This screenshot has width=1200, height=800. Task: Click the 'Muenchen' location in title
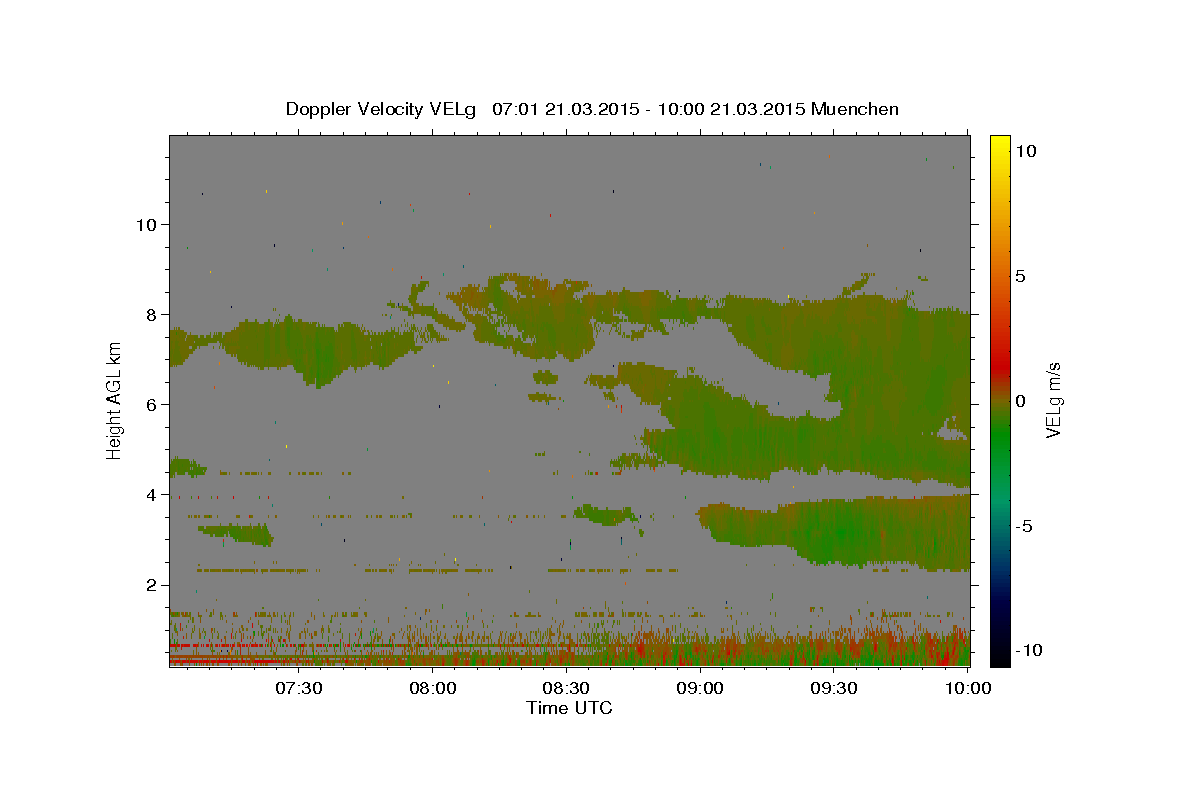tap(856, 109)
